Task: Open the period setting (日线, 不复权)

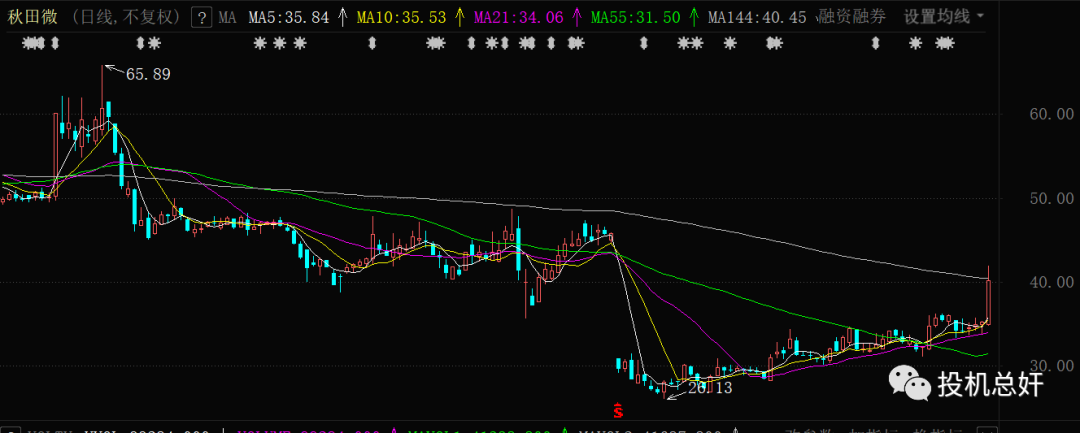Action: point(117,17)
